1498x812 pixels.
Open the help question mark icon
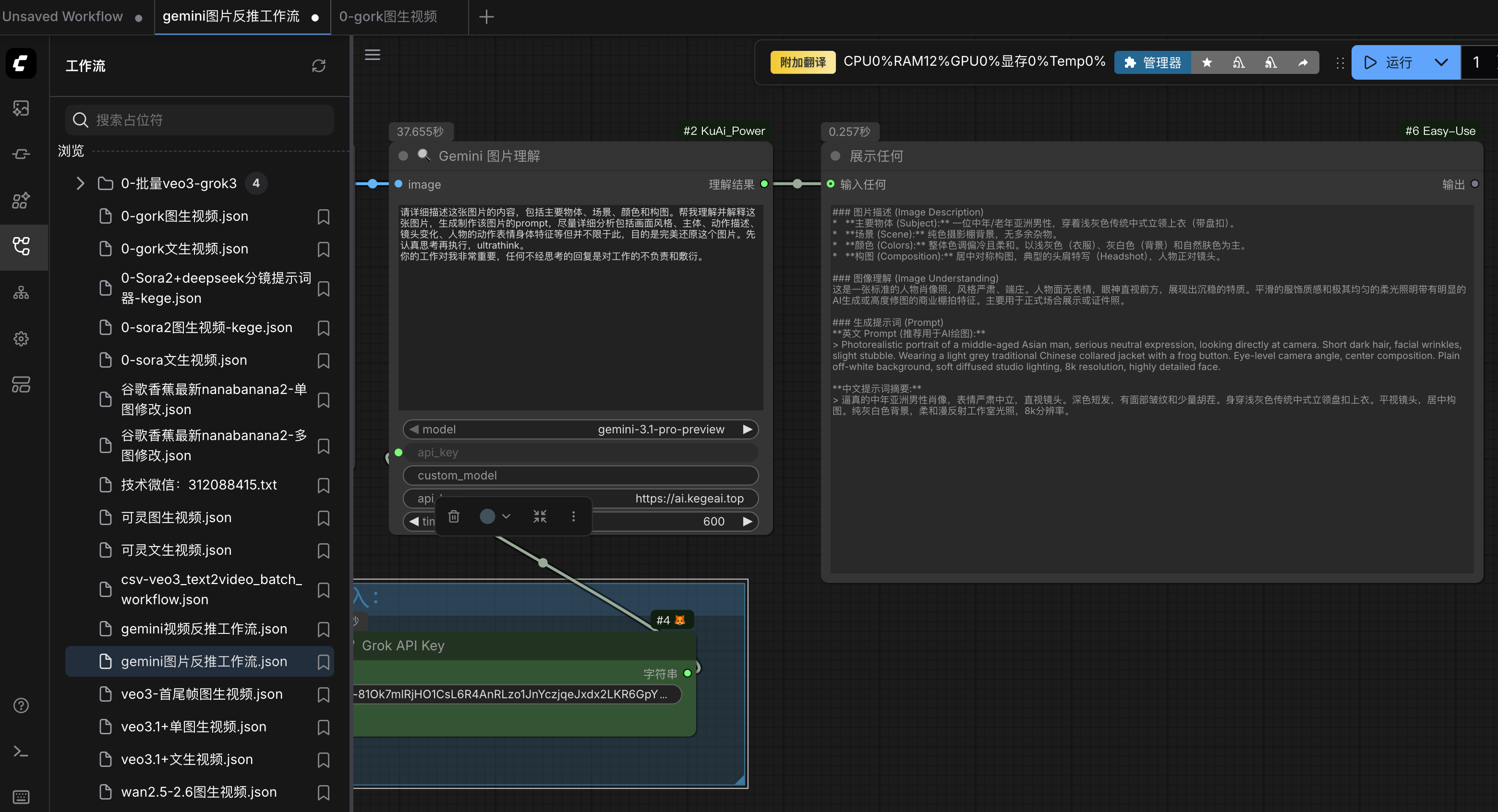21,705
